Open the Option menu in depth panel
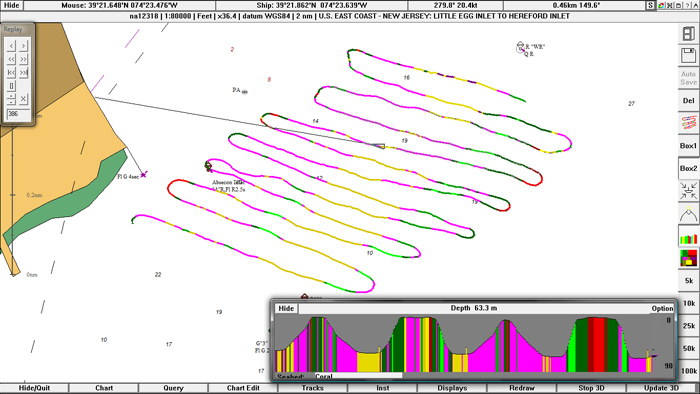 [x=662, y=308]
